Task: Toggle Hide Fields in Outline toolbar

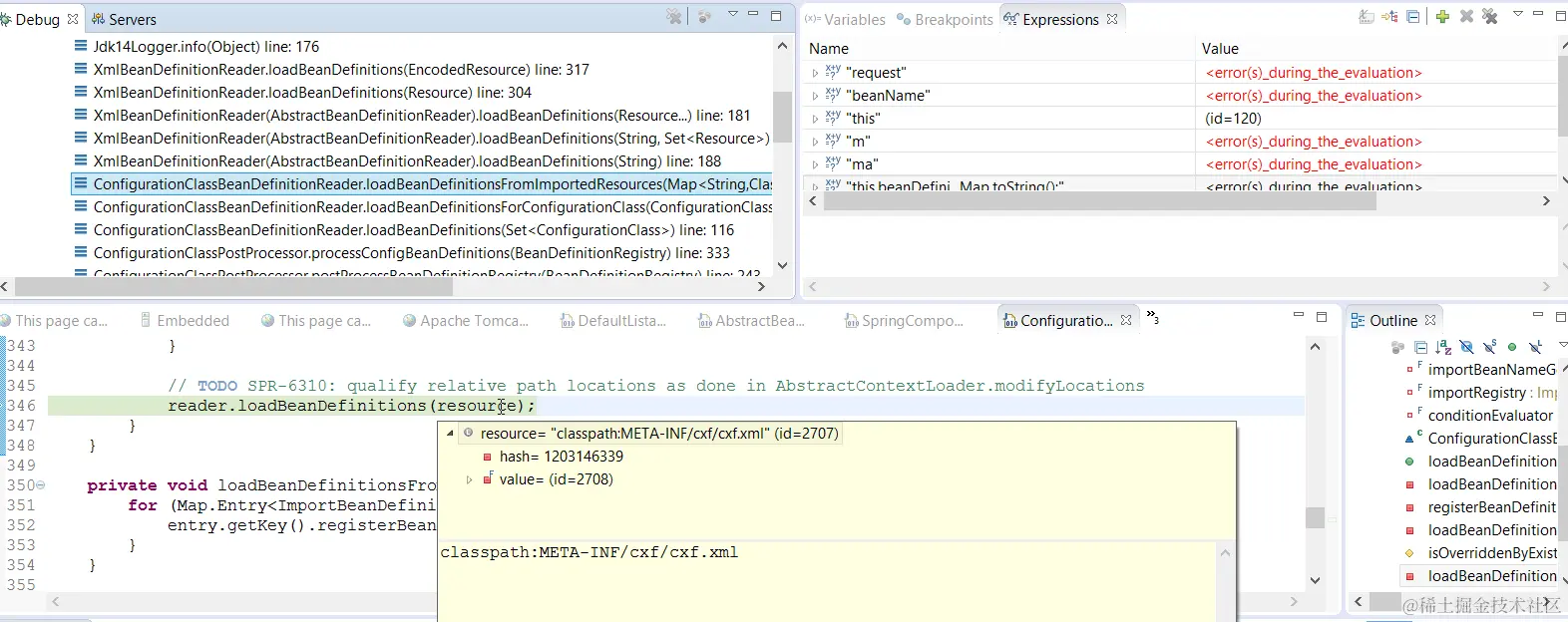Action: pos(1466,347)
